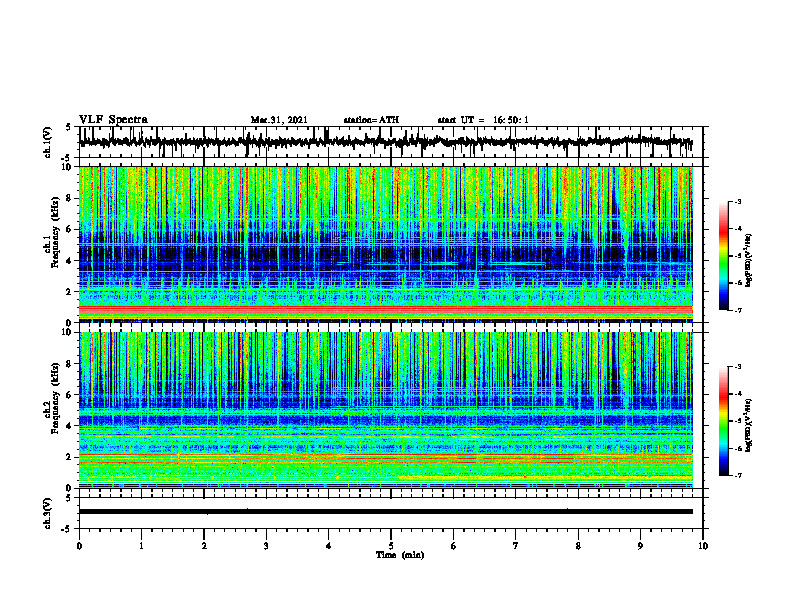Click the "station=ATH" header label

[371, 120]
